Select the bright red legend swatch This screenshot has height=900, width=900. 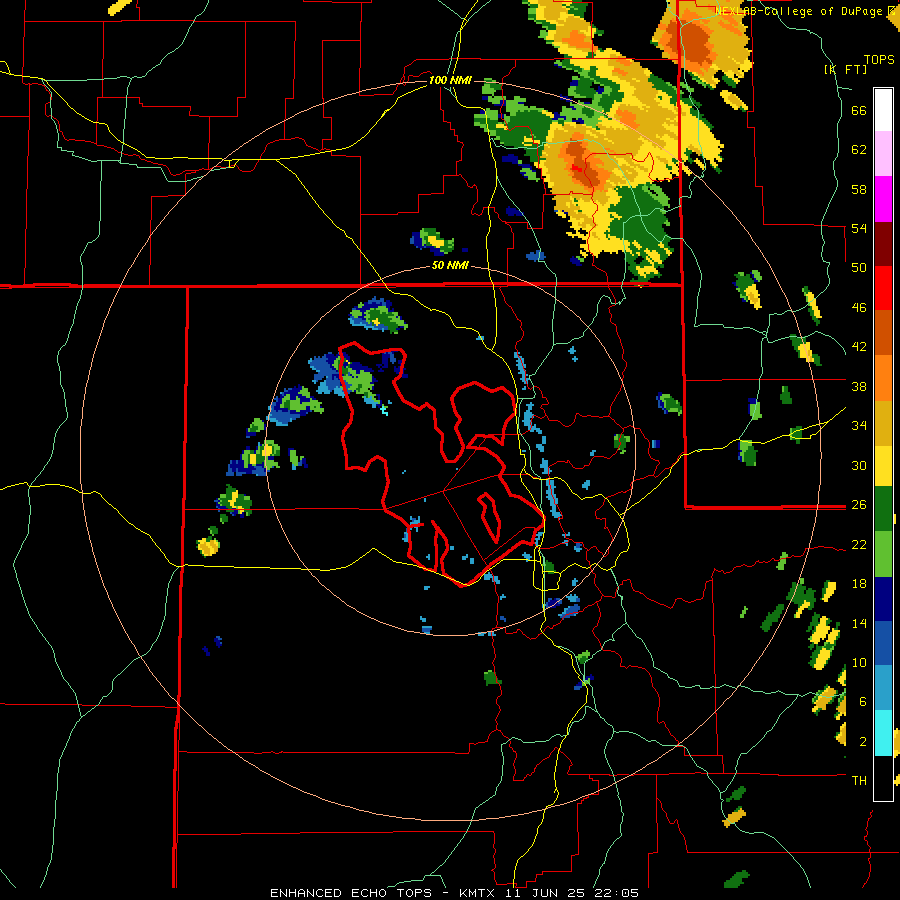click(883, 288)
